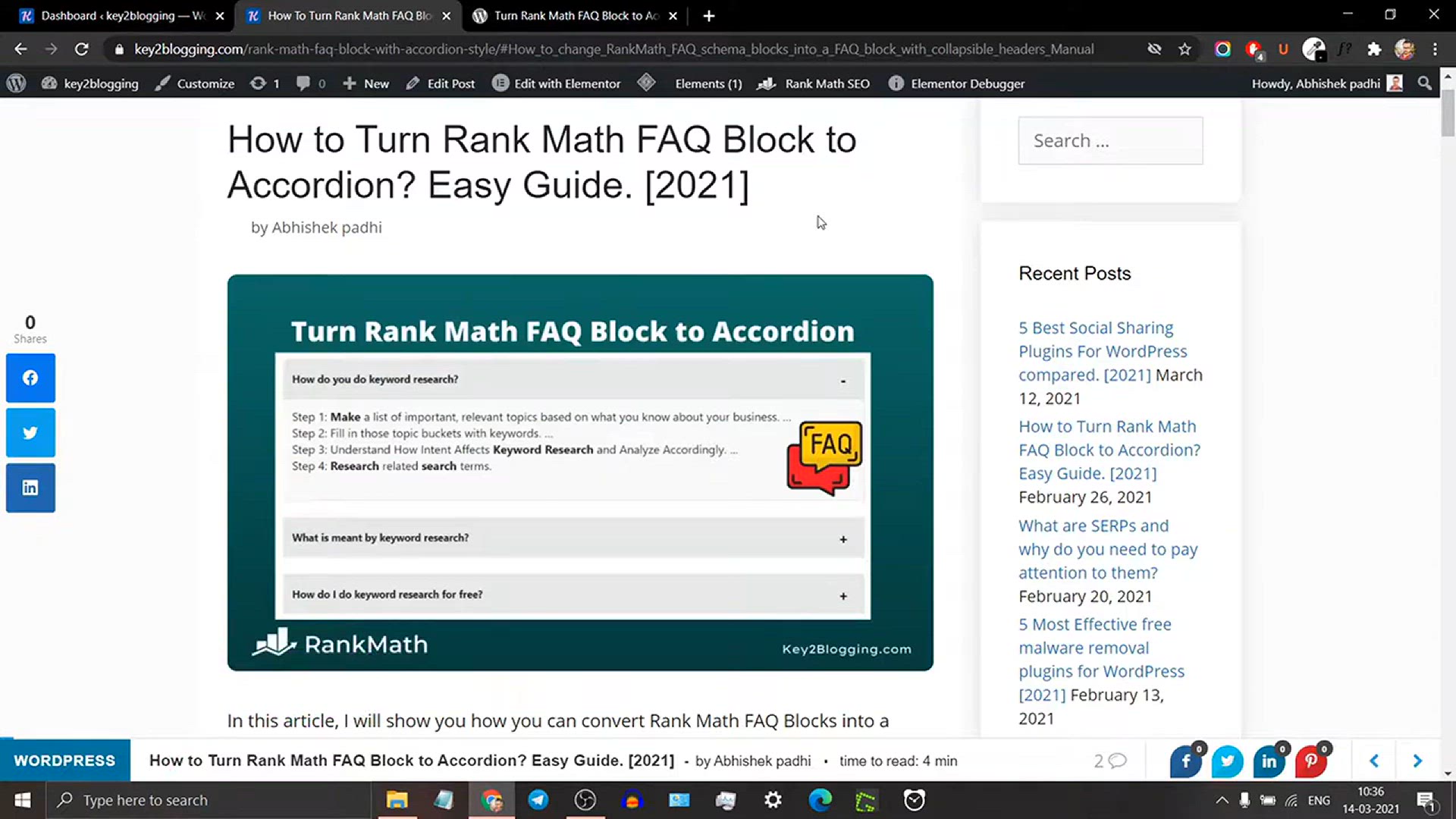Click WORDPRESS category label in bottom bar
This screenshot has width=1456, height=819.
click(x=64, y=761)
